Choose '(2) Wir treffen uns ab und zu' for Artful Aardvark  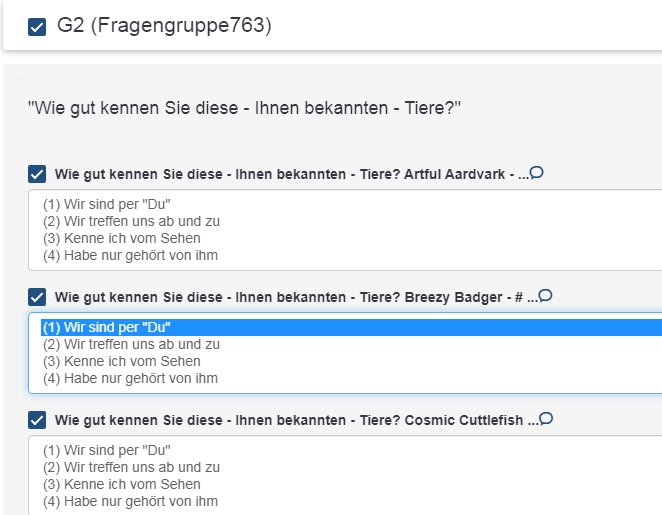tap(131, 221)
